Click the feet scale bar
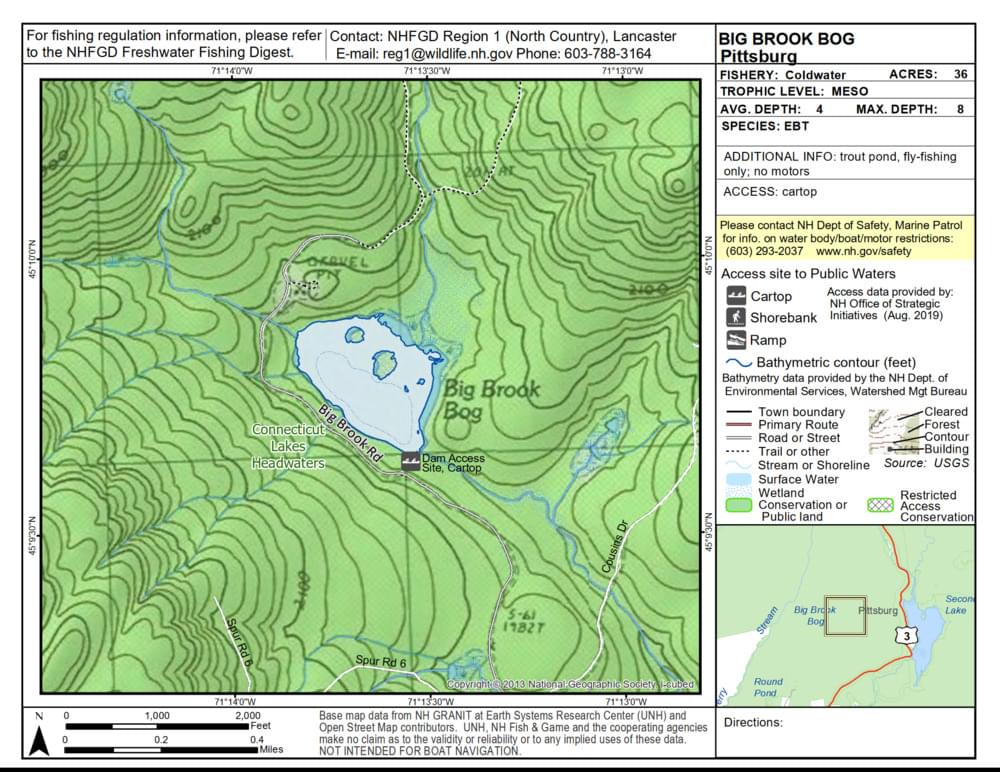 [x=157, y=726]
